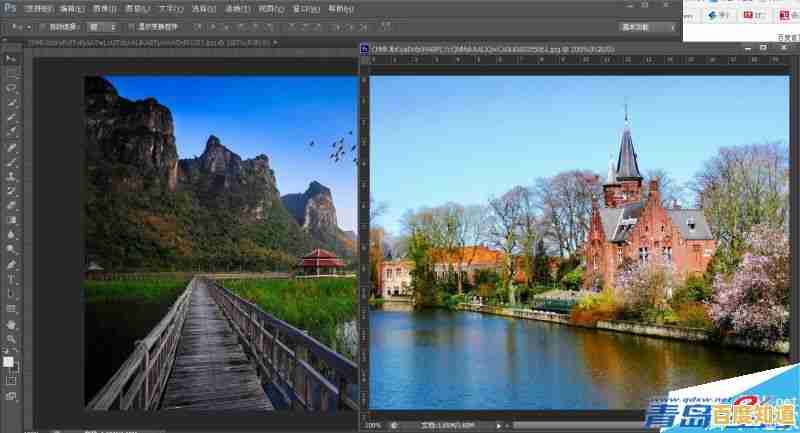The height and width of the screenshot is (433, 800).
Task: Click the castle document status bar arrow
Action: click(x=499, y=425)
